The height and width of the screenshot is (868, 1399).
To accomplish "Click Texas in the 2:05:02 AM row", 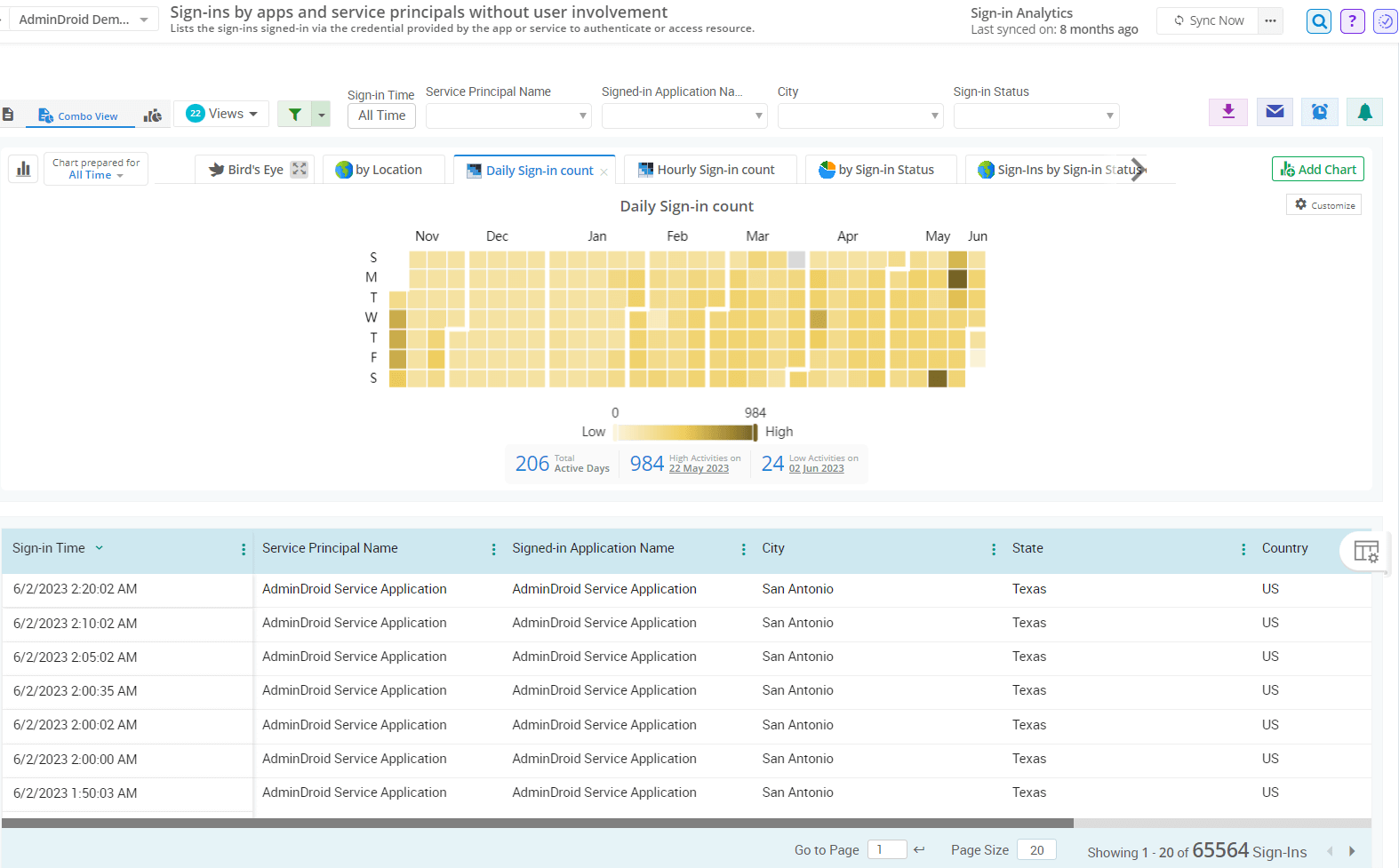I will [x=1028, y=657].
